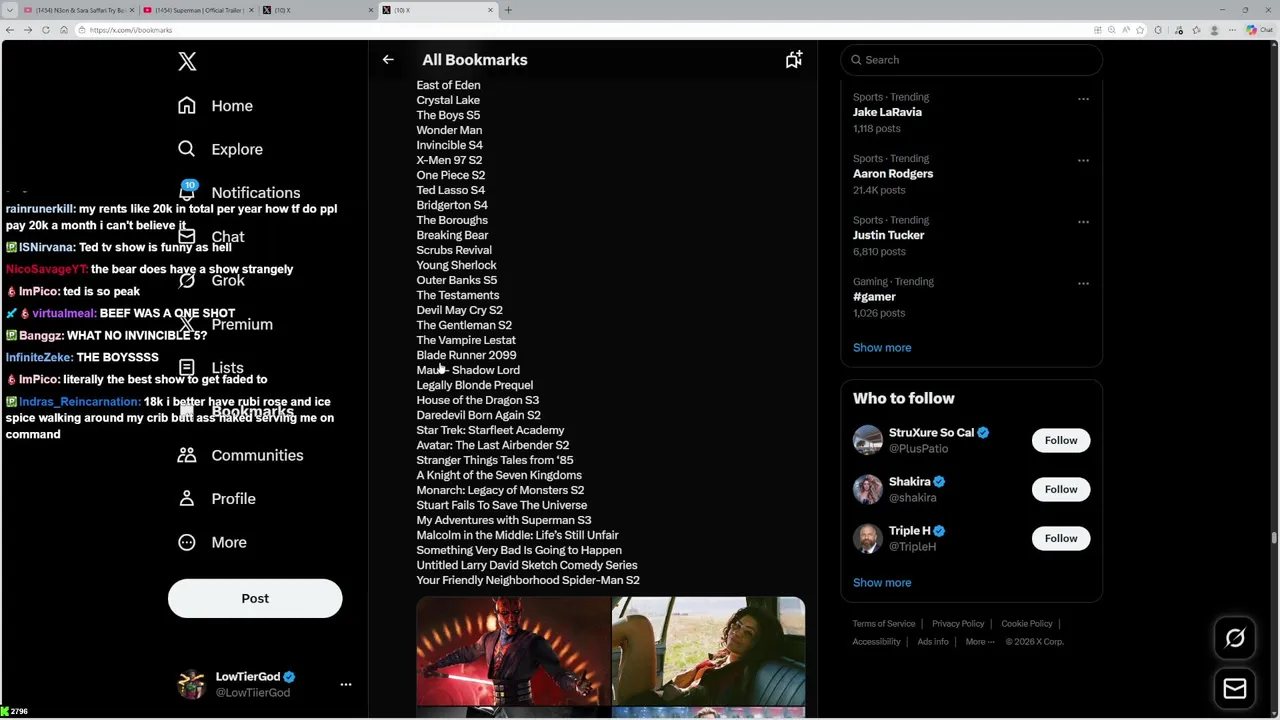Viewport: 1280px width, 720px height.
Task: Open options for Justin Tucker trend
Action: click(x=1083, y=222)
